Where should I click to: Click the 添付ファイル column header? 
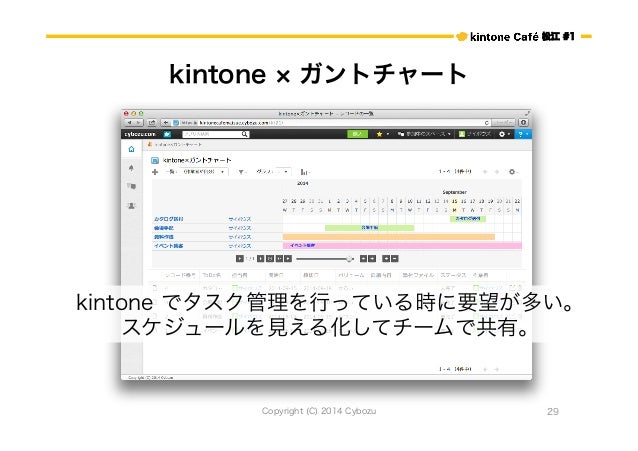[x=418, y=275]
